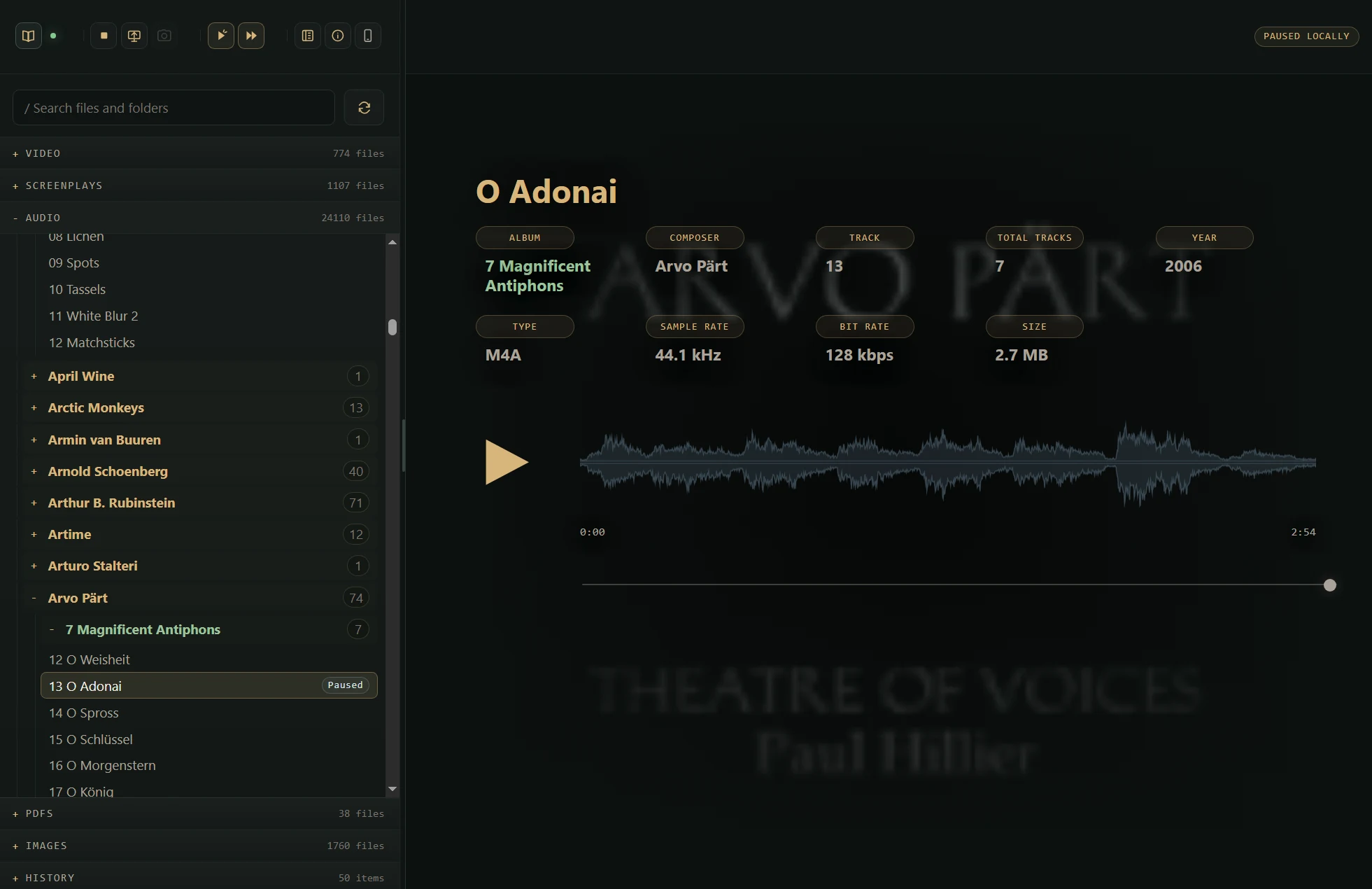Toggle the fast-forward auto-advance button
The height and width of the screenshot is (889, 1372).
point(251,36)
